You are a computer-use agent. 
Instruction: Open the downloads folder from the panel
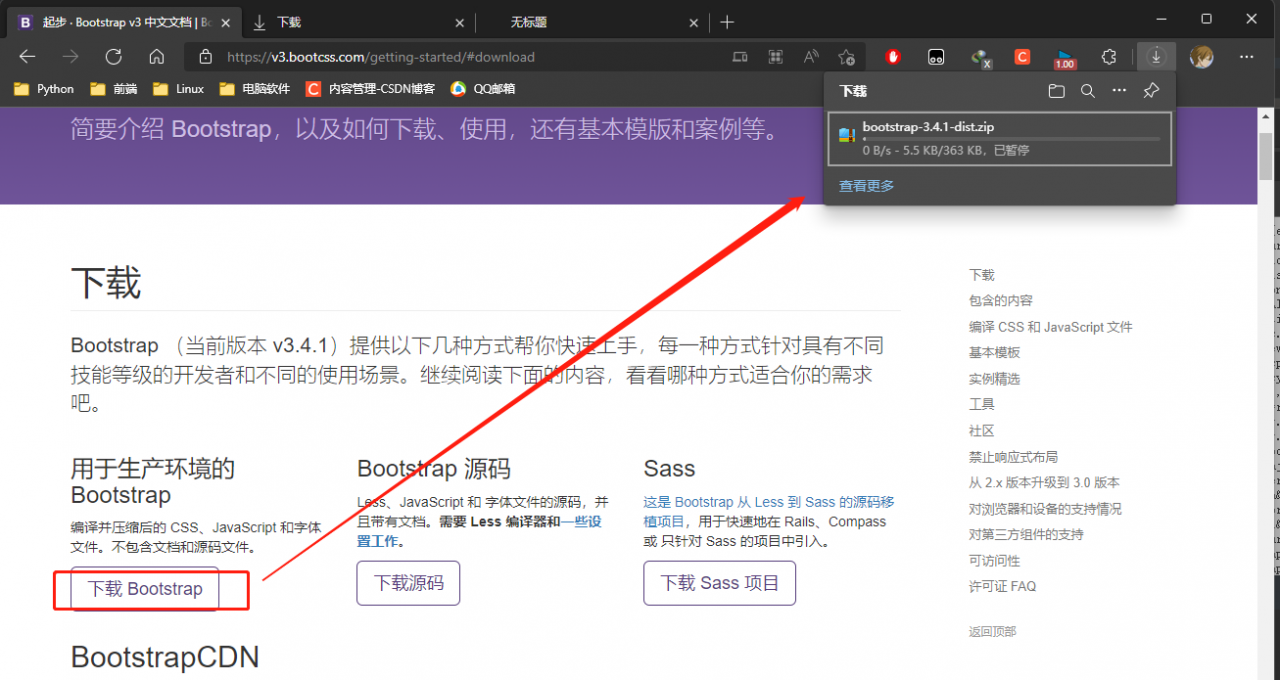1057,91
